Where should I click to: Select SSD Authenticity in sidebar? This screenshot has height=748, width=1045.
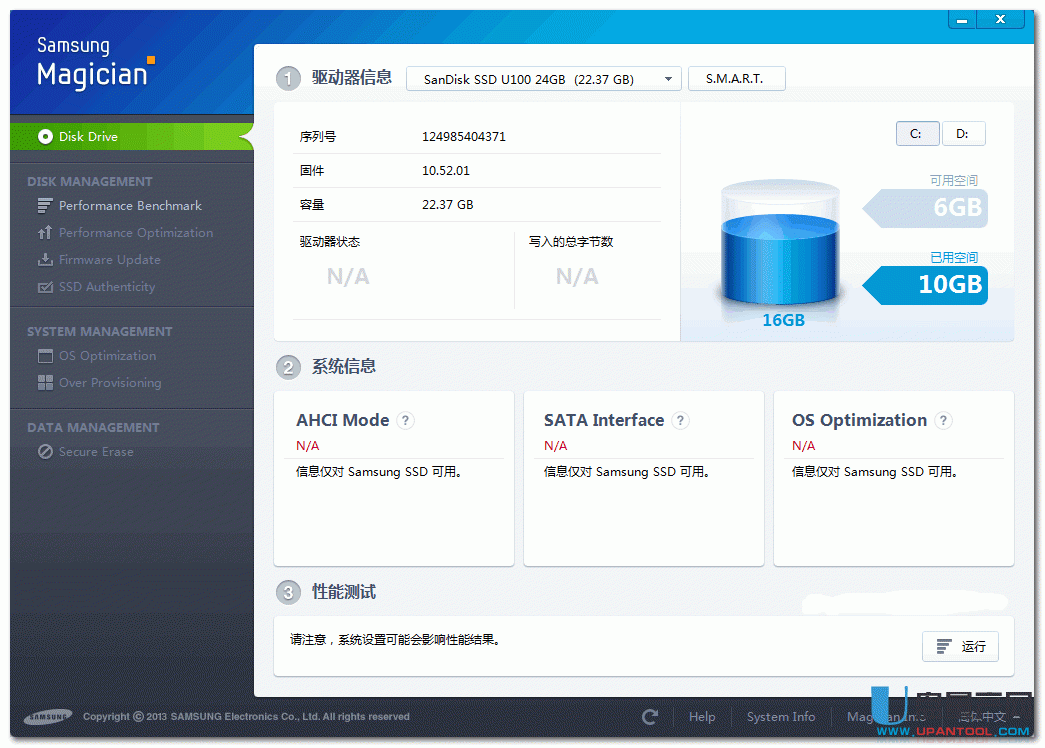click(x=106, y=287)
